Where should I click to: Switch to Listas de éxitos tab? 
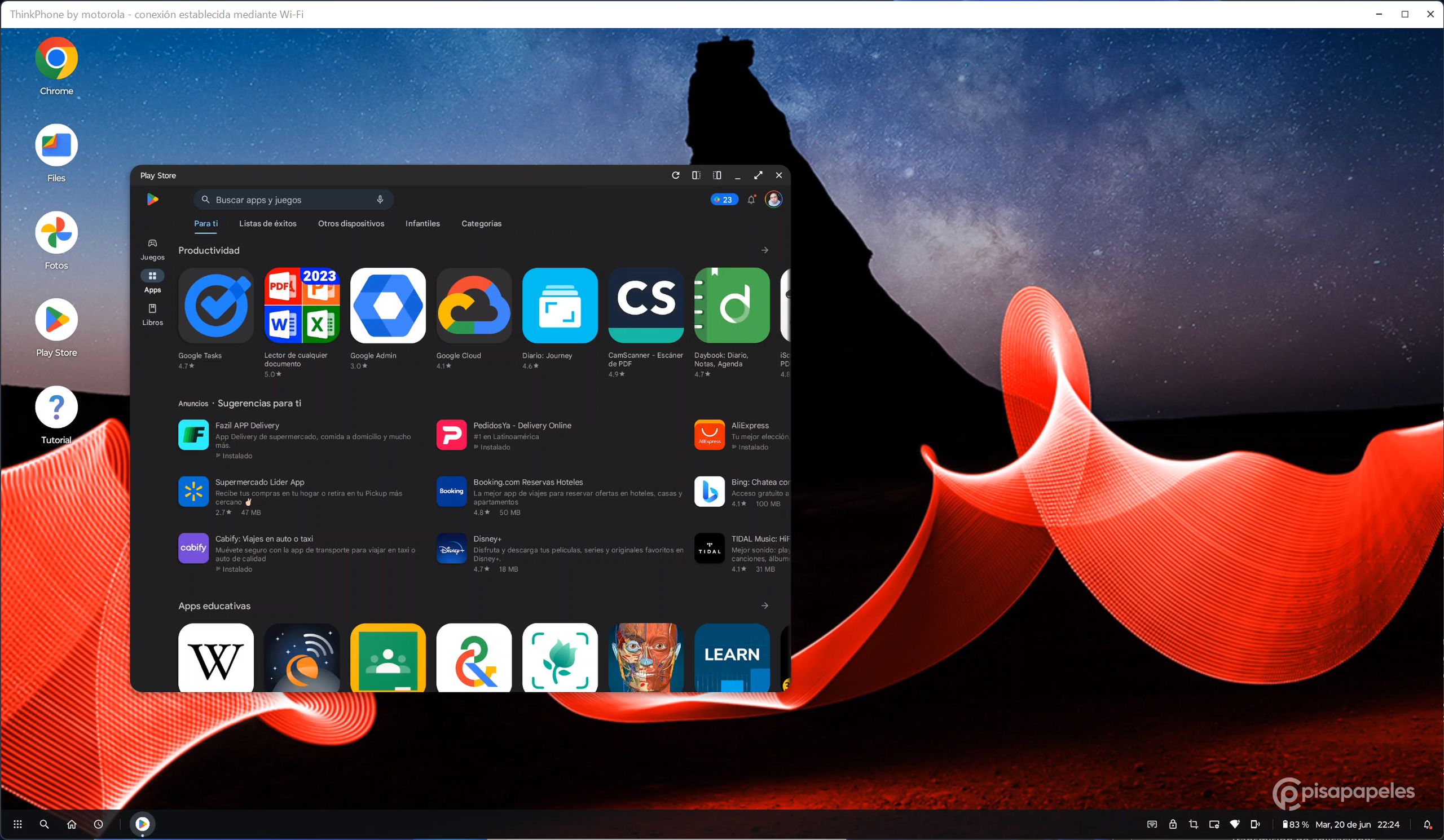267,223
